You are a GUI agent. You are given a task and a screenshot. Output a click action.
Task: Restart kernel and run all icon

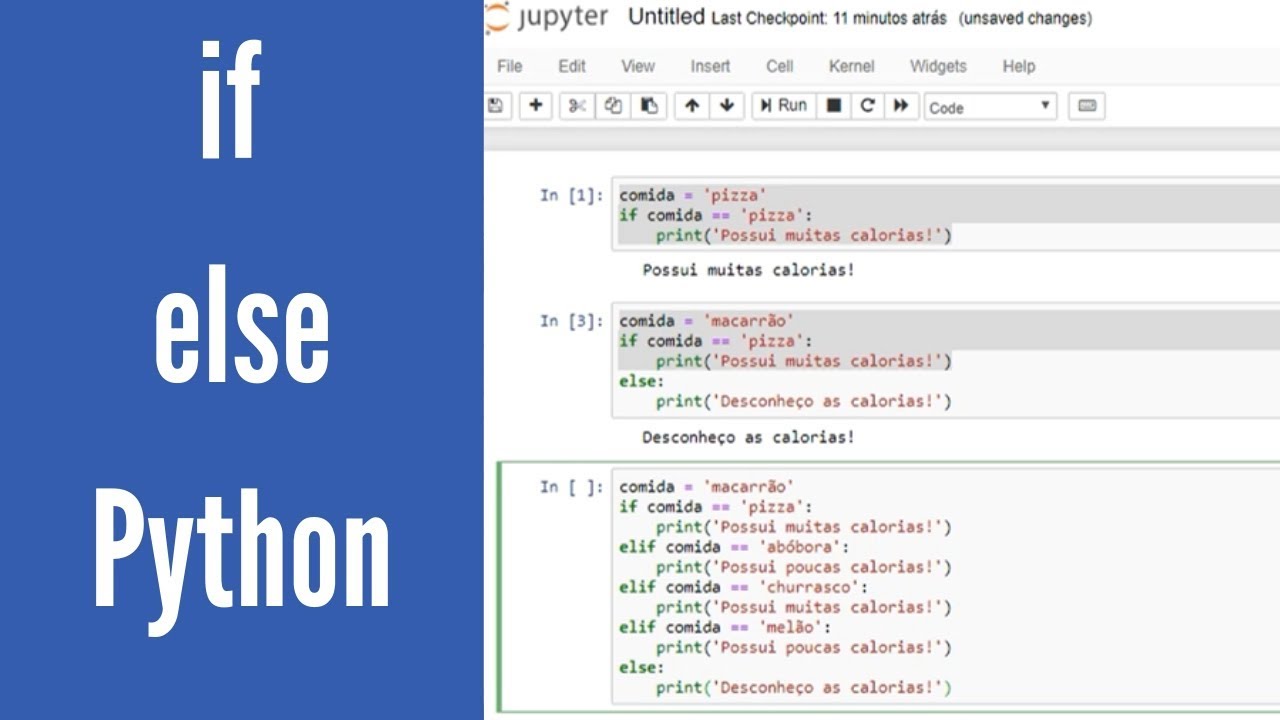(901, 105)
